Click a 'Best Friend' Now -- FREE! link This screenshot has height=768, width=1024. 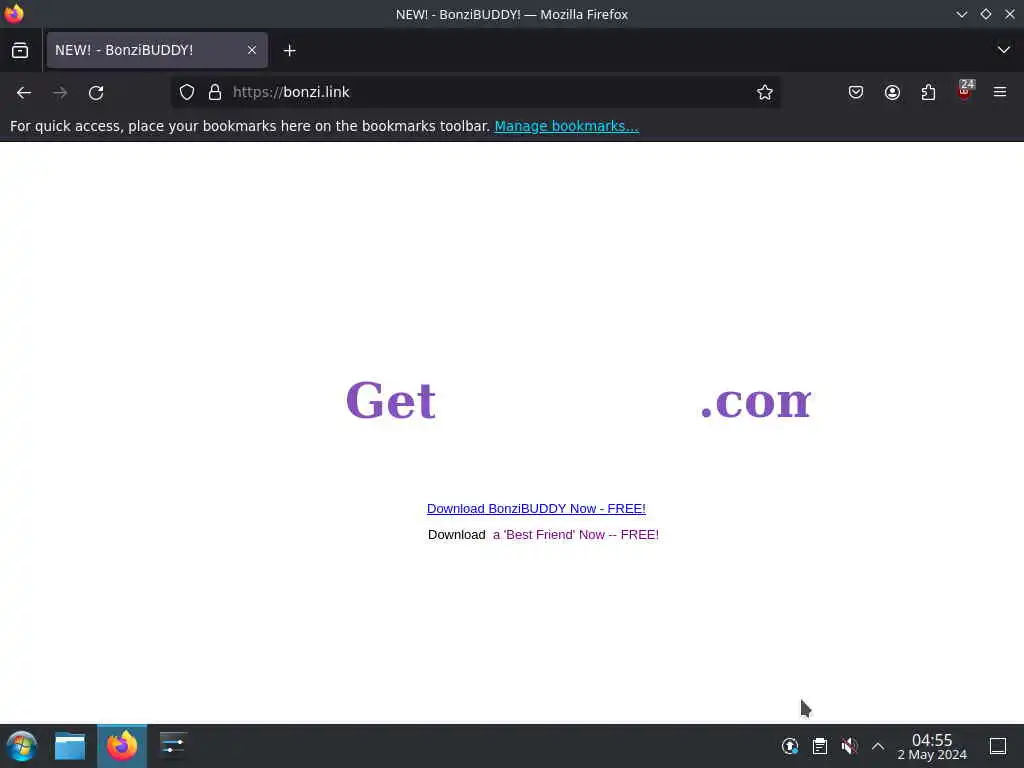pyautogui.click(x=575, y=535)
